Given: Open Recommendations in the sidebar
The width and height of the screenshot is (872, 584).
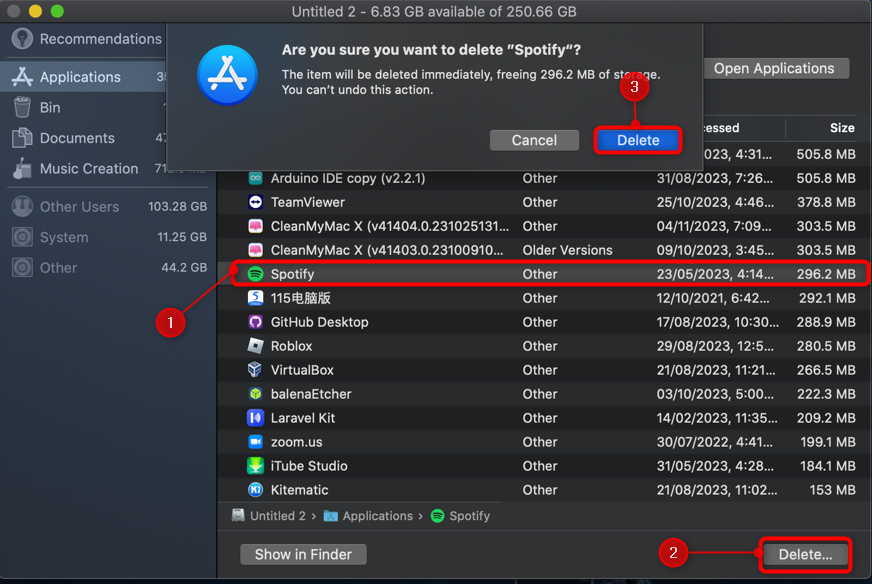Looking at the screenshot, I should tap(99, 39).
